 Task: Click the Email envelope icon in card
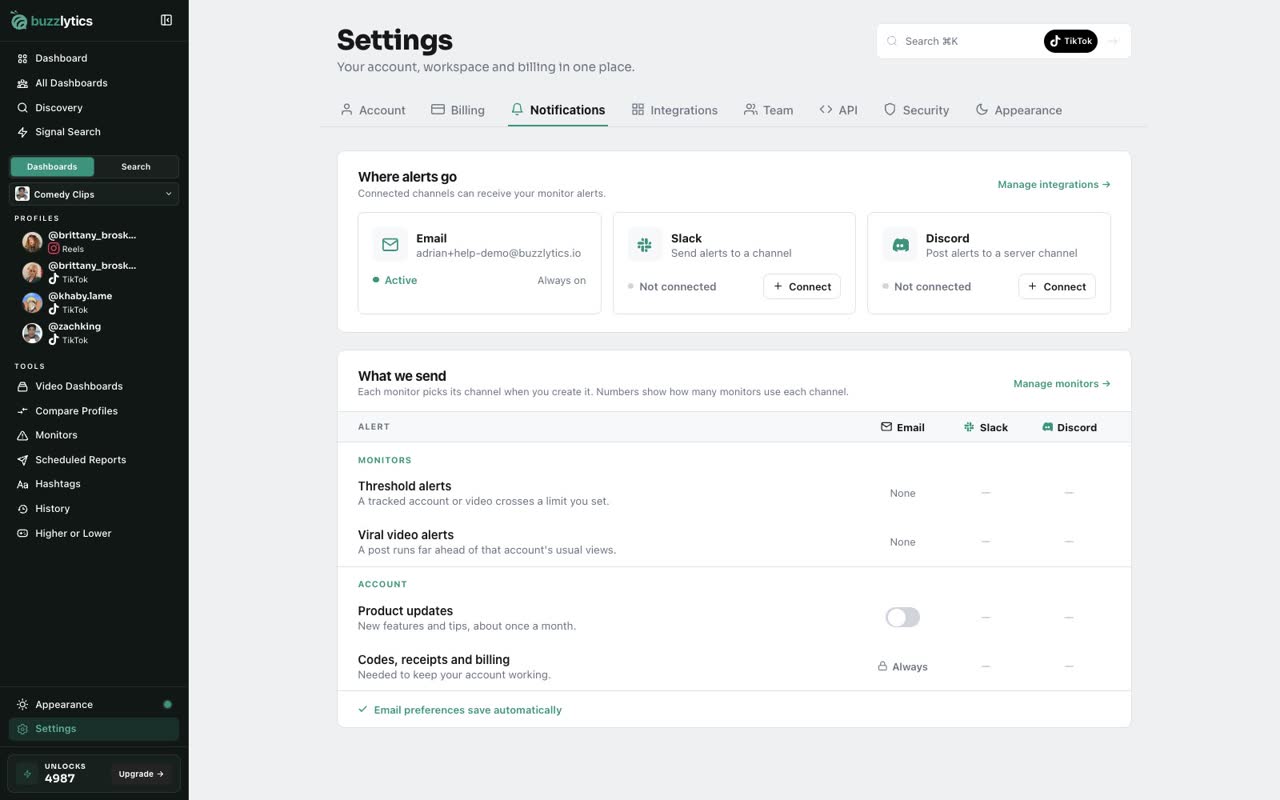(390, 245)
